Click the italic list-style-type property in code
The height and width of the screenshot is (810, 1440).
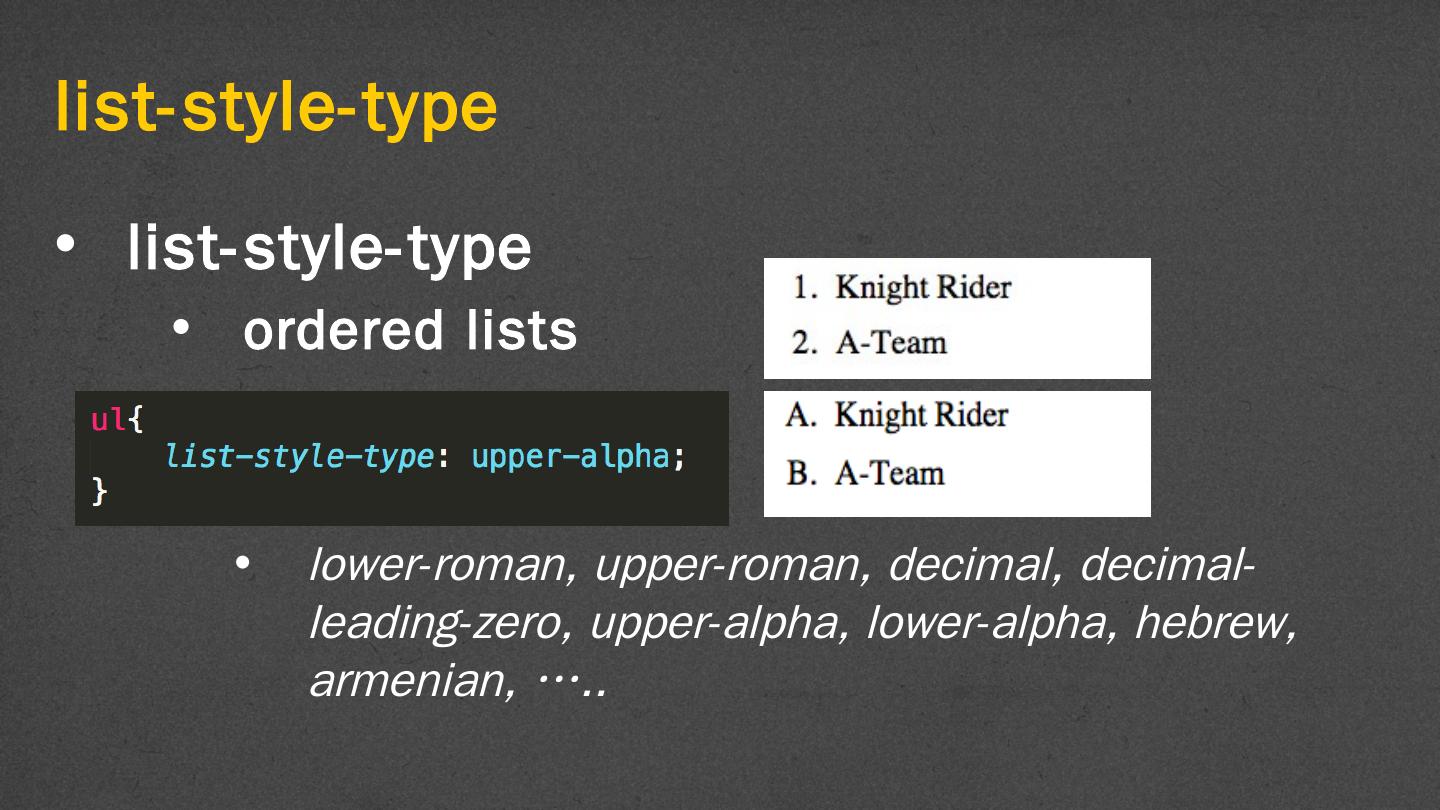point(300,456)
